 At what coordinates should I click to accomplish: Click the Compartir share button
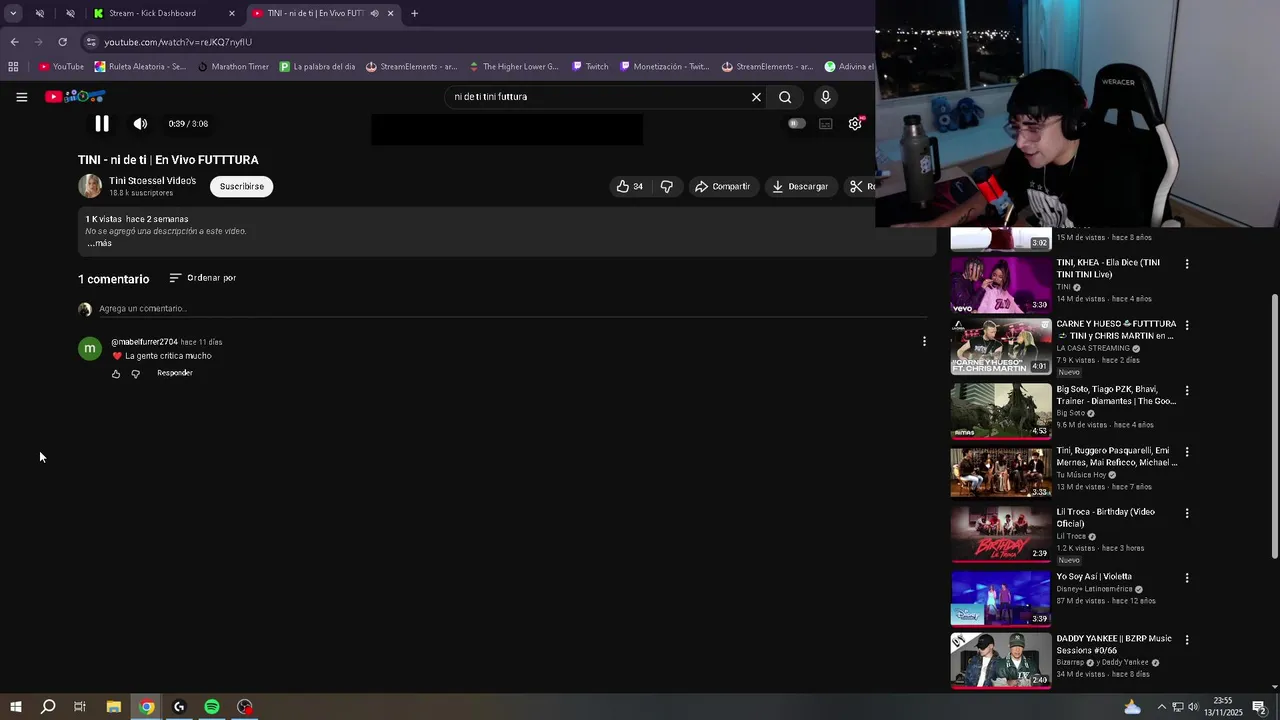722,186
